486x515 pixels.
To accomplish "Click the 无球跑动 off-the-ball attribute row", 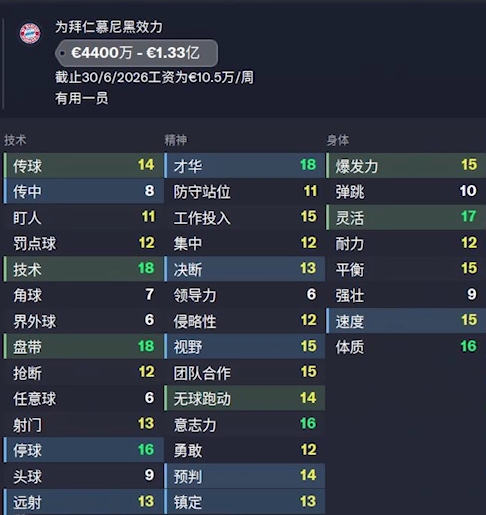I will pyautogui.click(x=244, y=398).
